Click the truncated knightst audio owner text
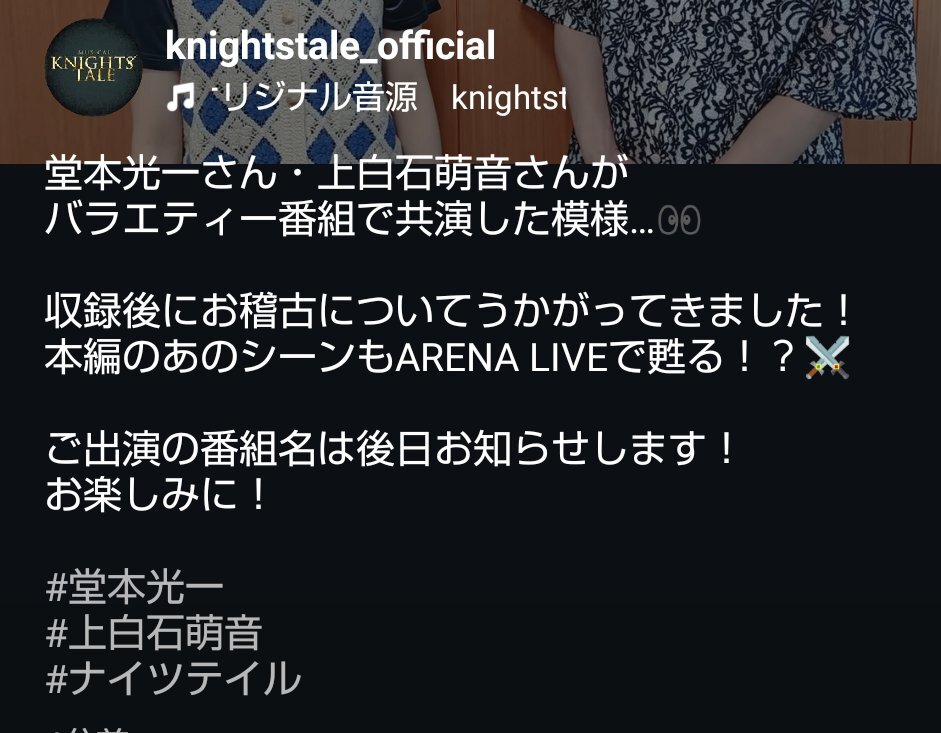 tap(509, 97)
